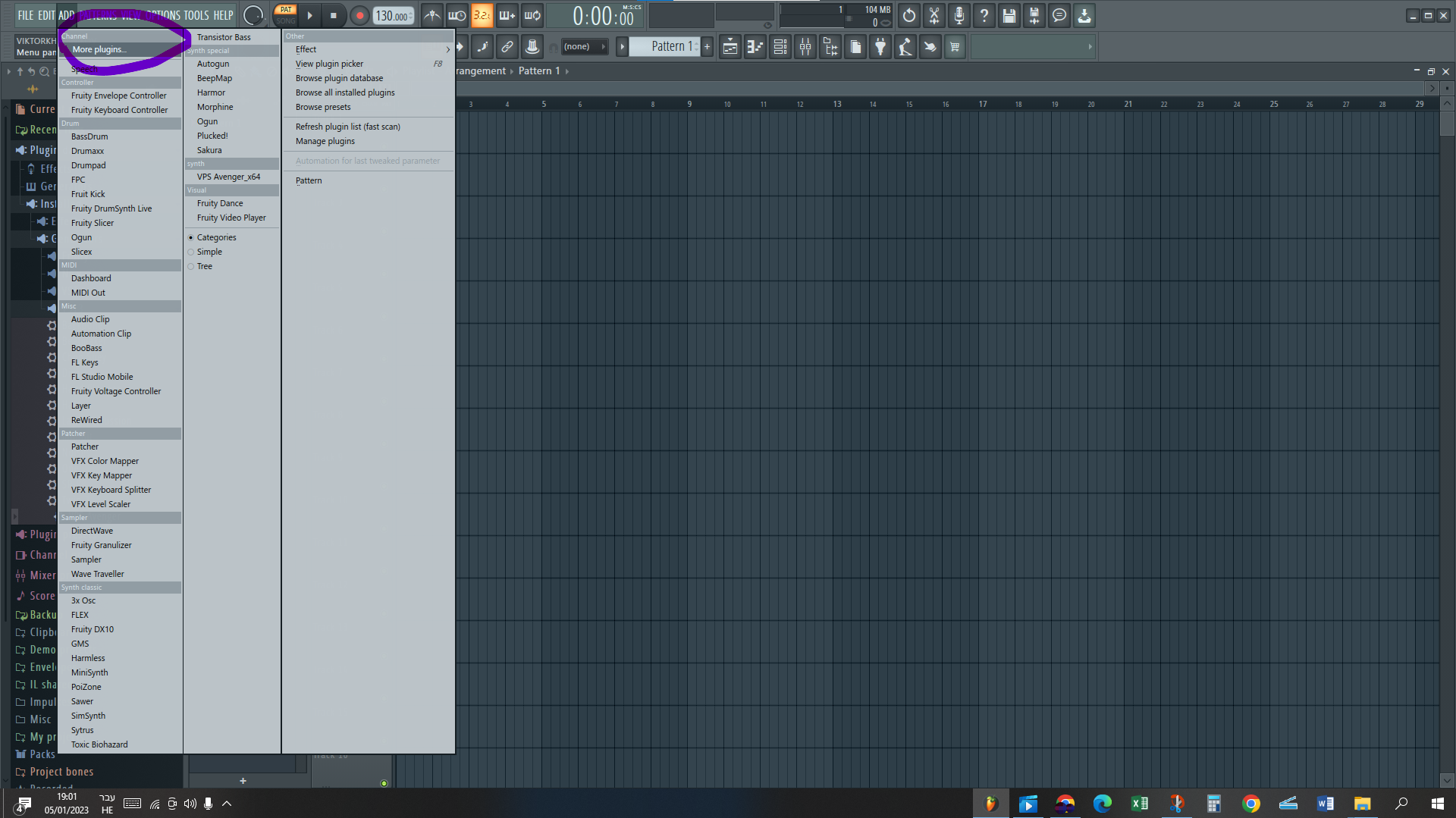Viewport: 1456px width, 818px height.
Task: Open the audio editor scissors icon
Action: point(934,15)
